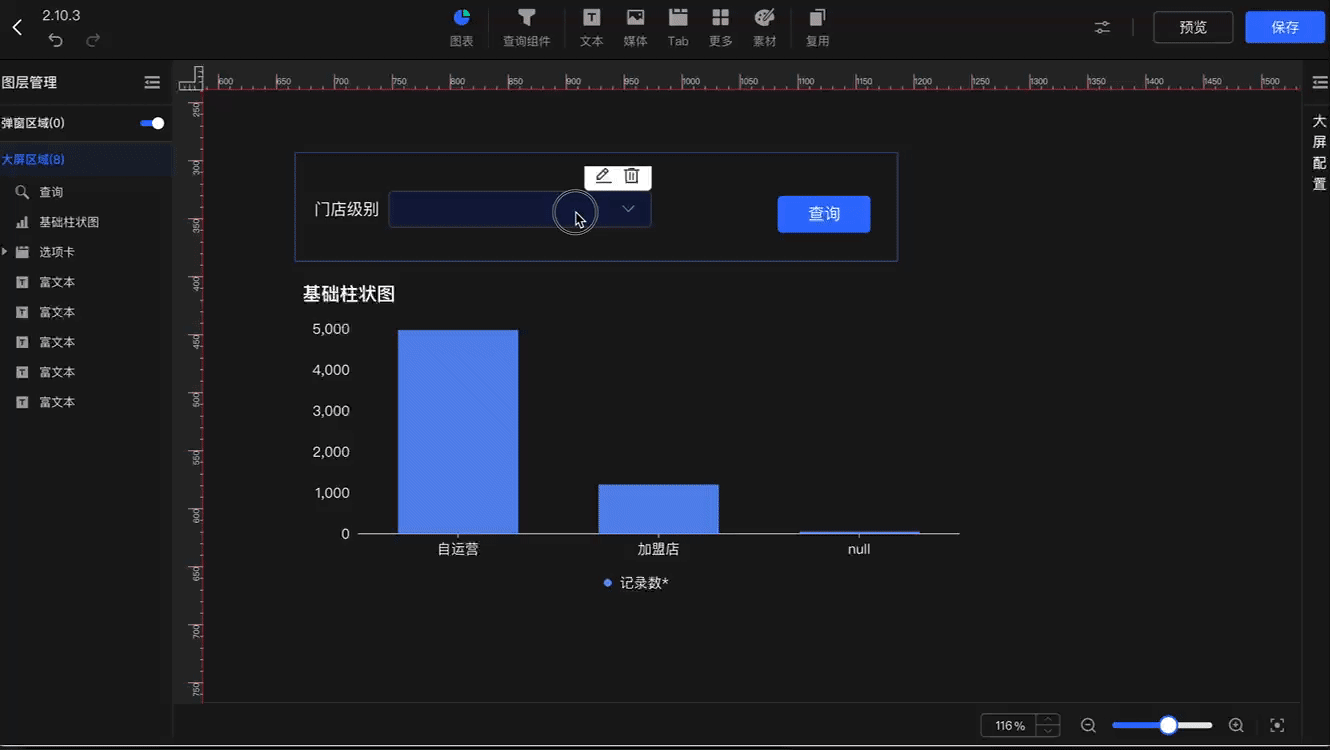Open the 大屏配置 side panel
This screenshot has width=1330, height=750.
tap(1320, 152)
